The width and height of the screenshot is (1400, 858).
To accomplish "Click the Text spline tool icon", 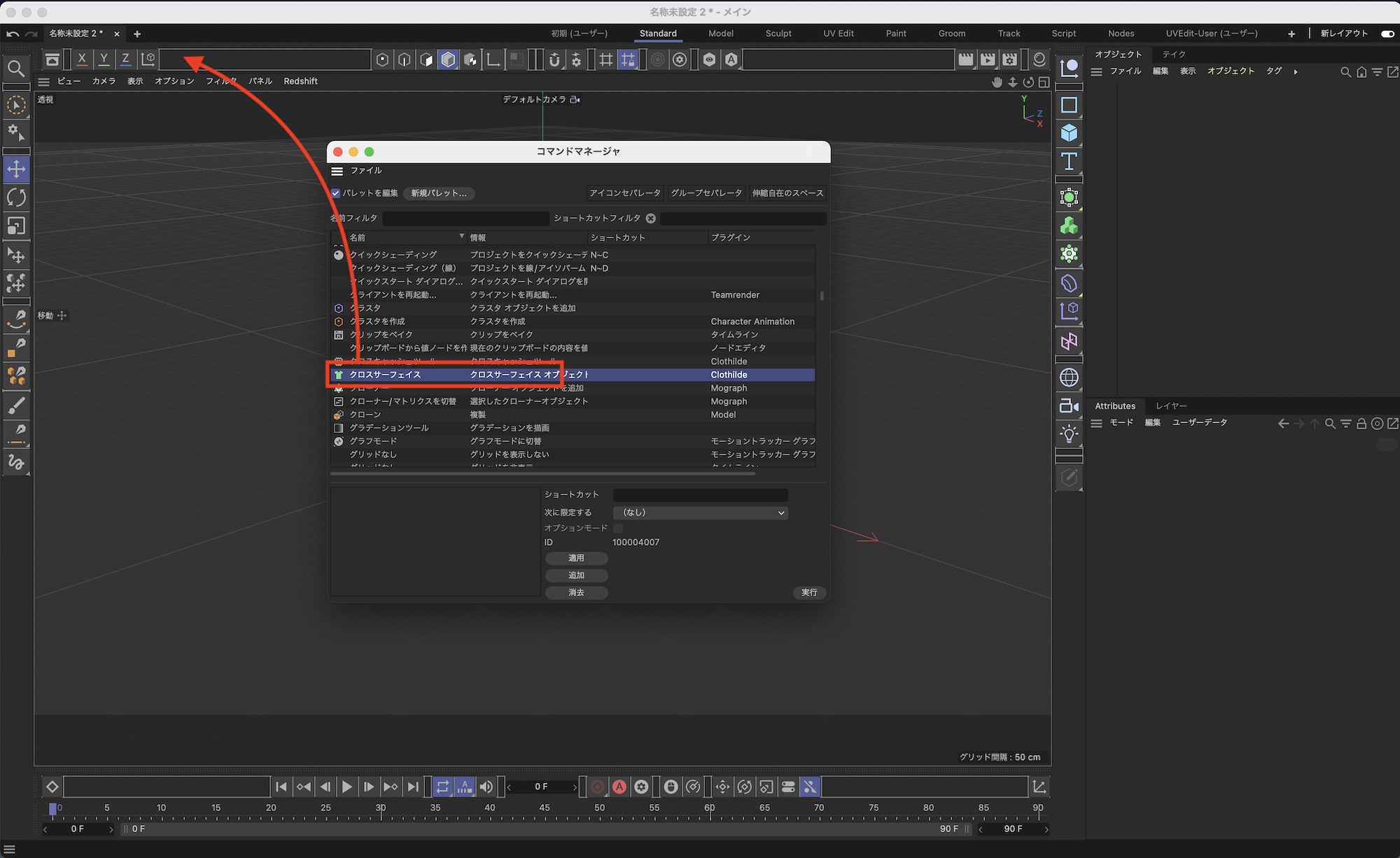I will click(1069, 162).
